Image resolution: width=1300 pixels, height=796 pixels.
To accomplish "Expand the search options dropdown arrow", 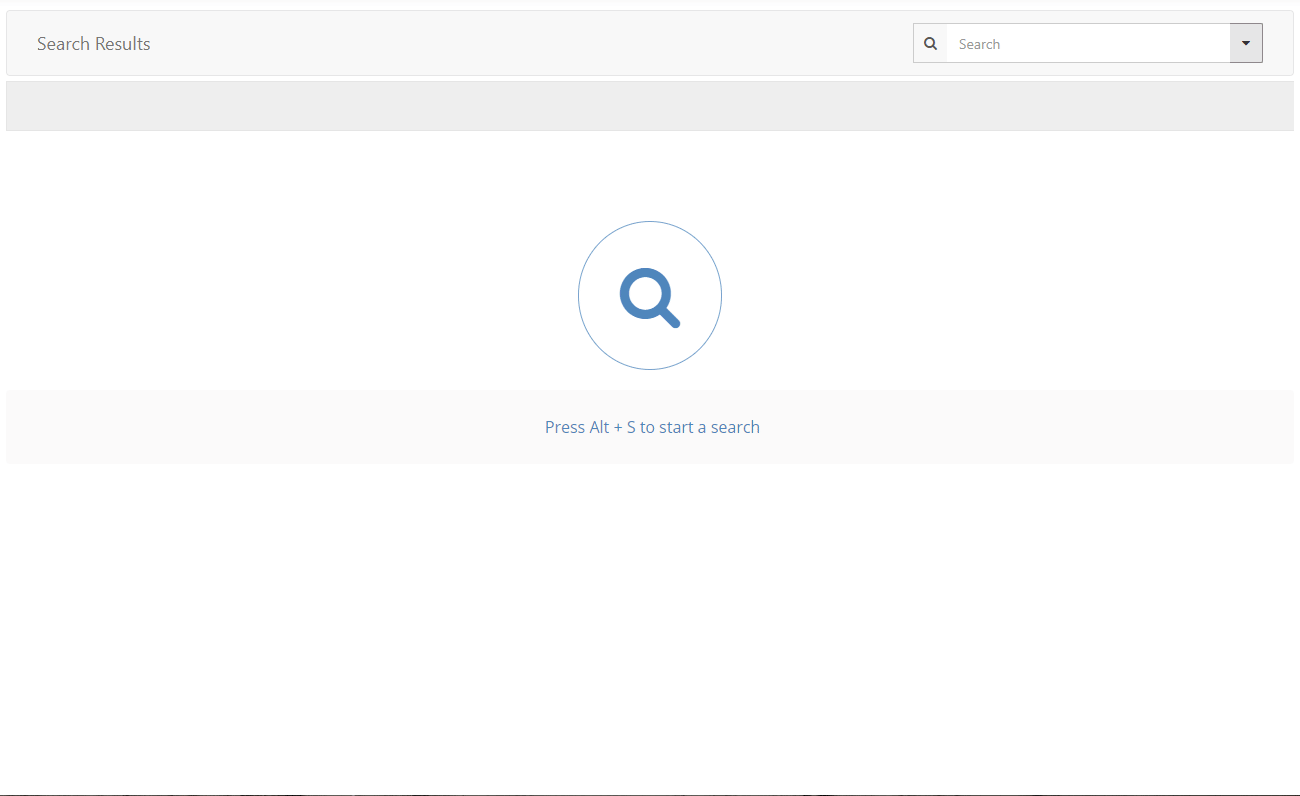I will click(1246, 44).
